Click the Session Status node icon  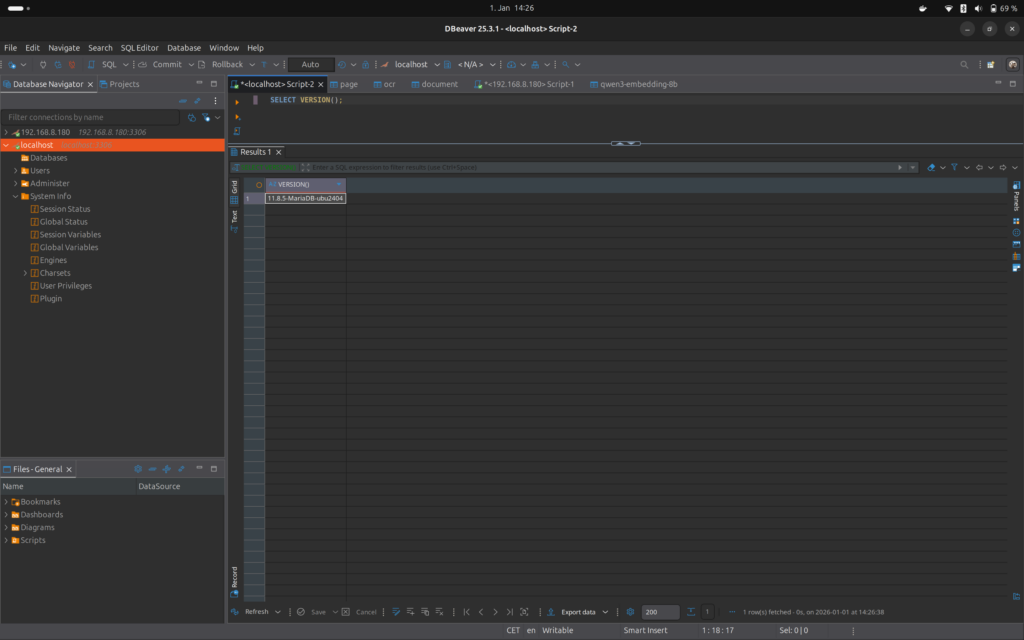pyautogui.click(x=34, y=209)
